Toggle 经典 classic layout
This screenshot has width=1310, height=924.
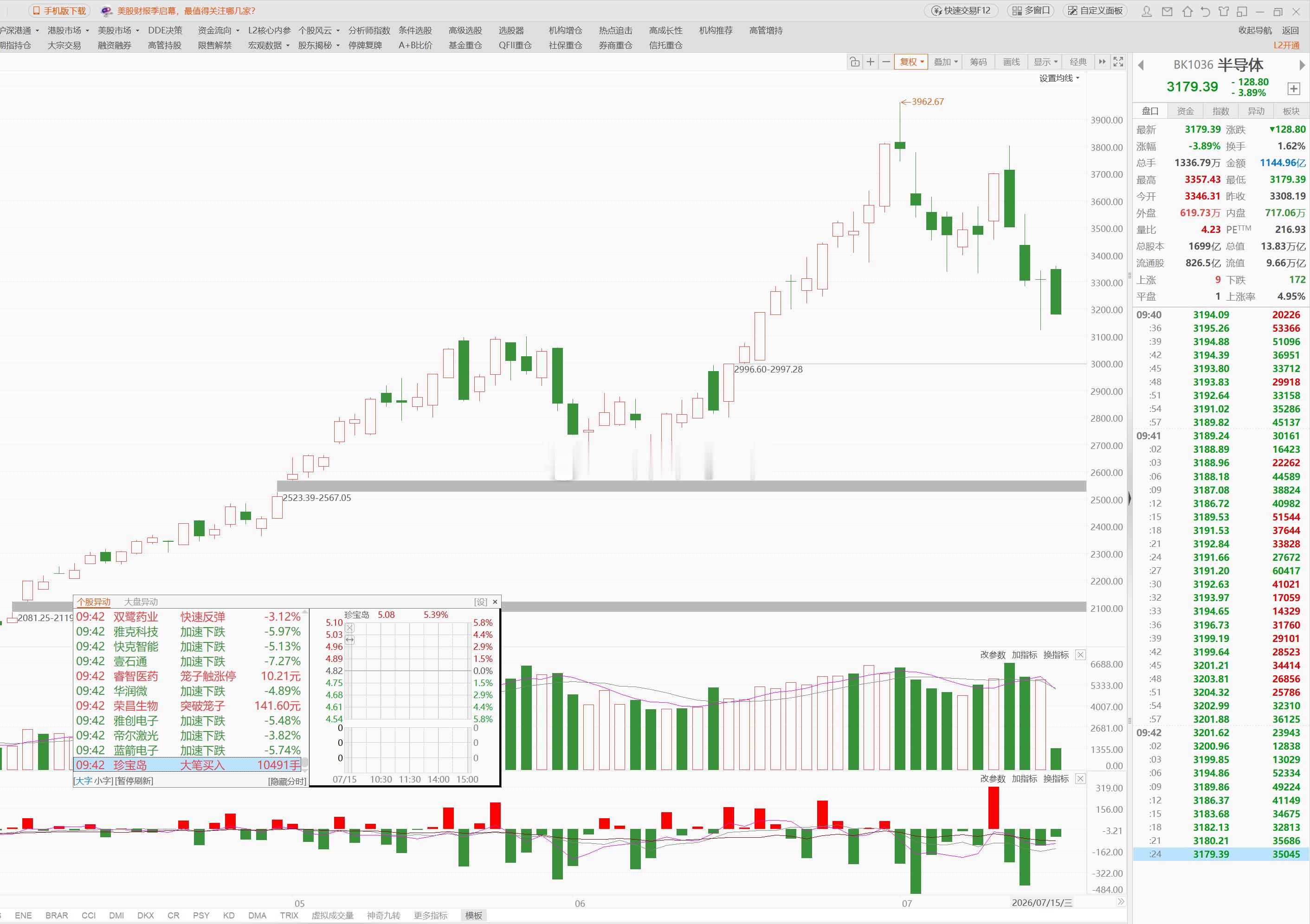[x=1078, y=62]
